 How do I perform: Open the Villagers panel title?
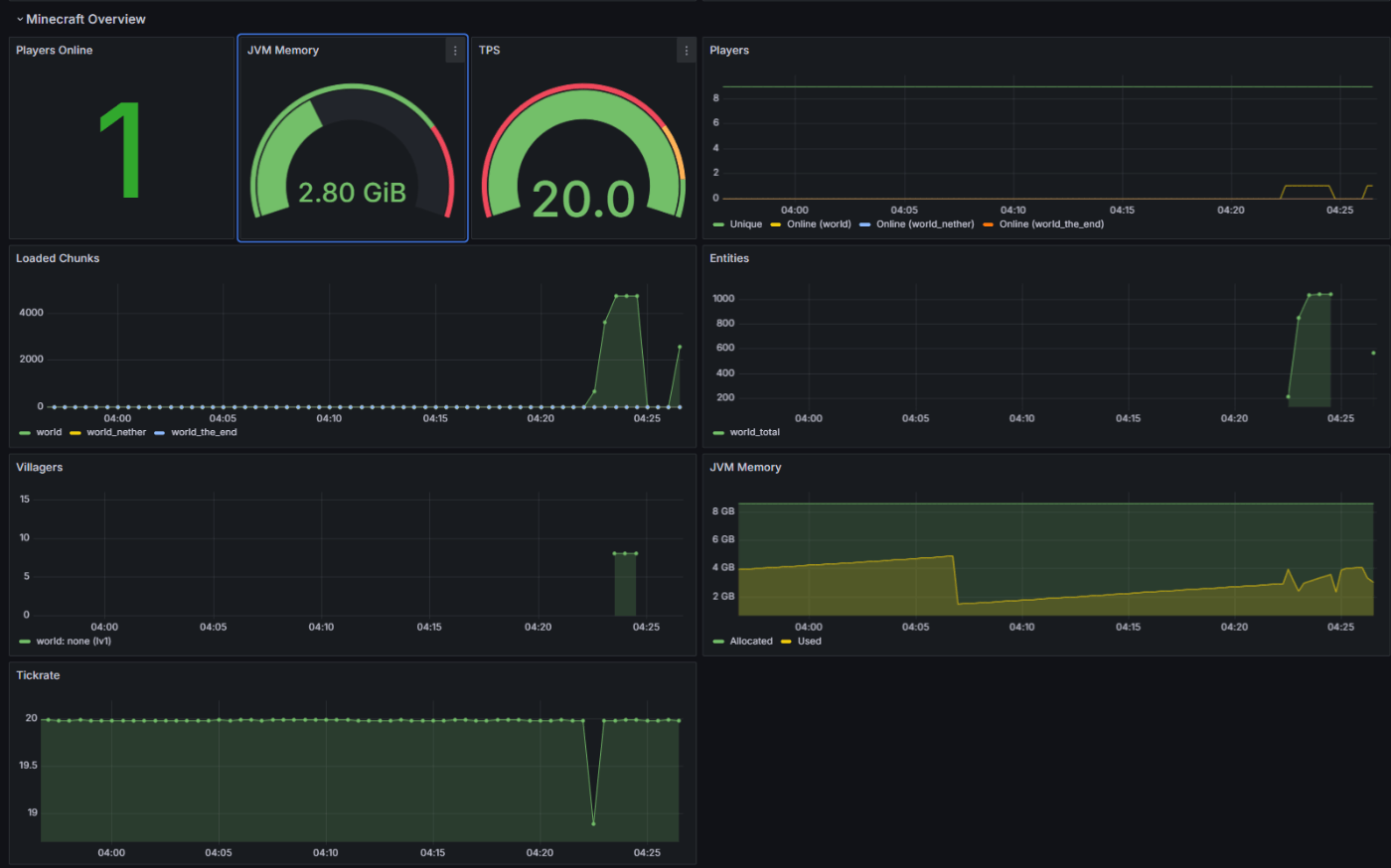pos(40,467)
